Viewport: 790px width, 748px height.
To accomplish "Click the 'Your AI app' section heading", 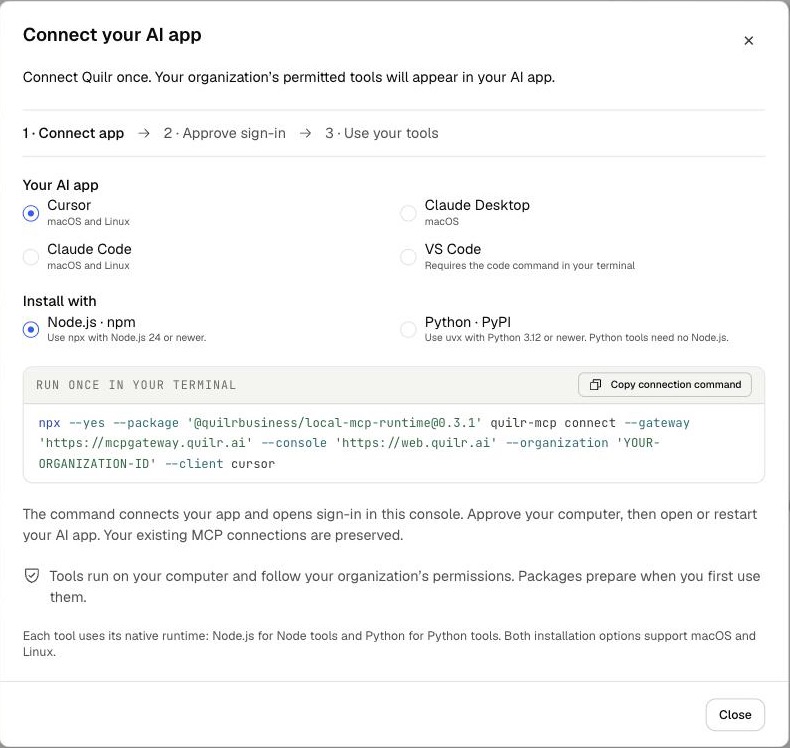I will (60, 185).
